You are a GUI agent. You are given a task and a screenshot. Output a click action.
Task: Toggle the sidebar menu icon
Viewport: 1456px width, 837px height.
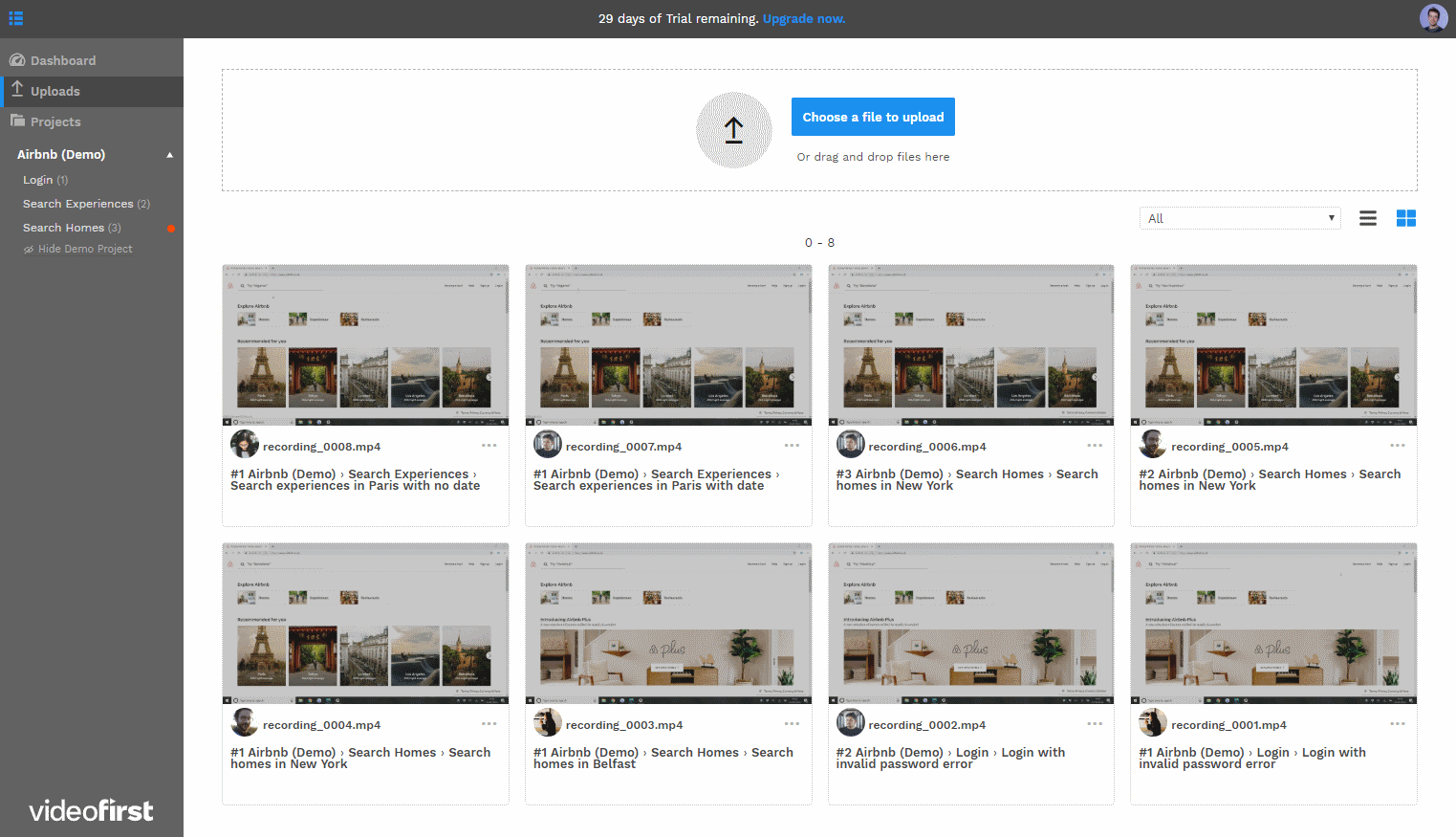pyautogui.click(x=15, y=18)
